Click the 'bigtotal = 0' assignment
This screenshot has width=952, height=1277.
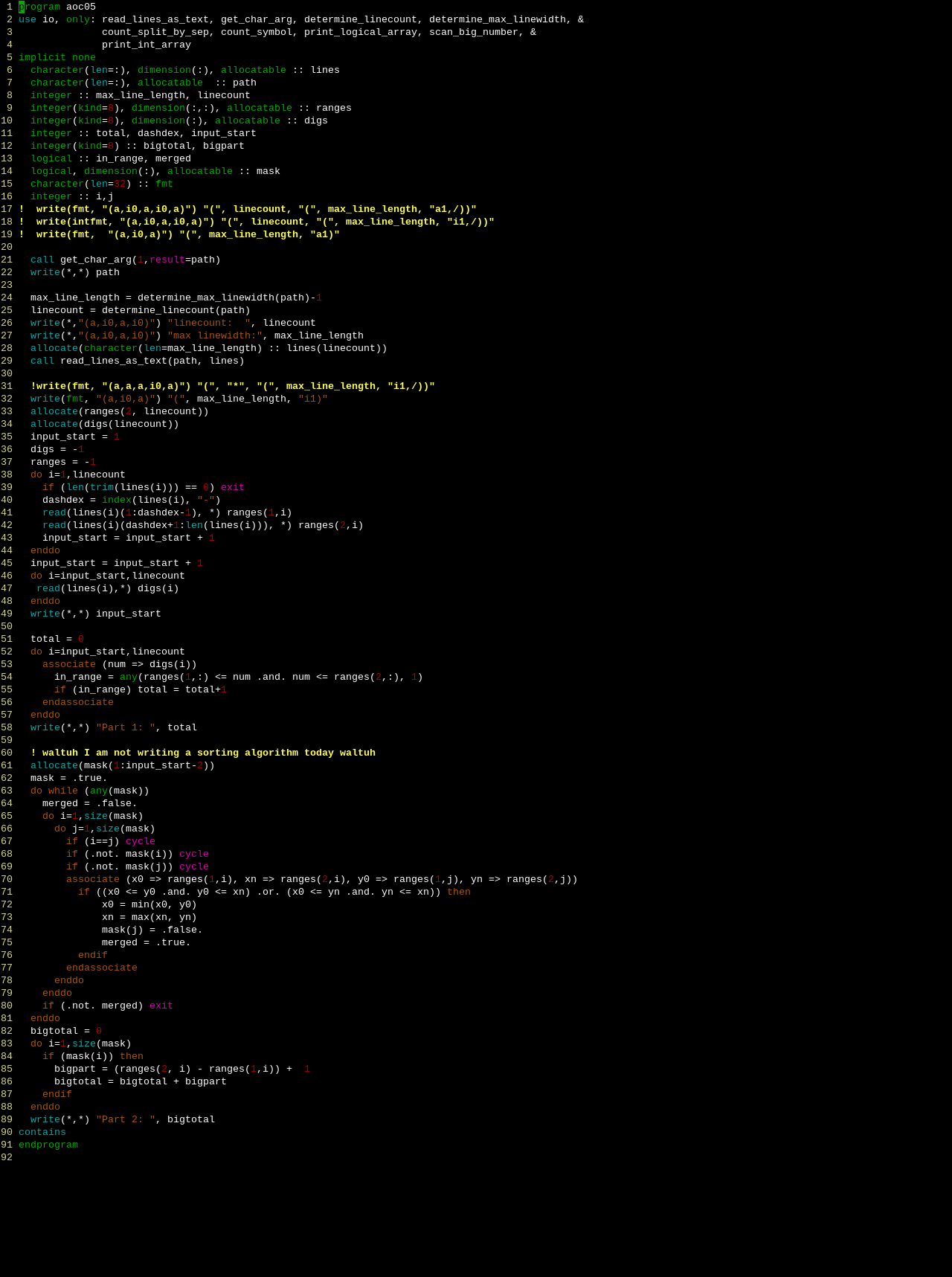click(66, 1031)
